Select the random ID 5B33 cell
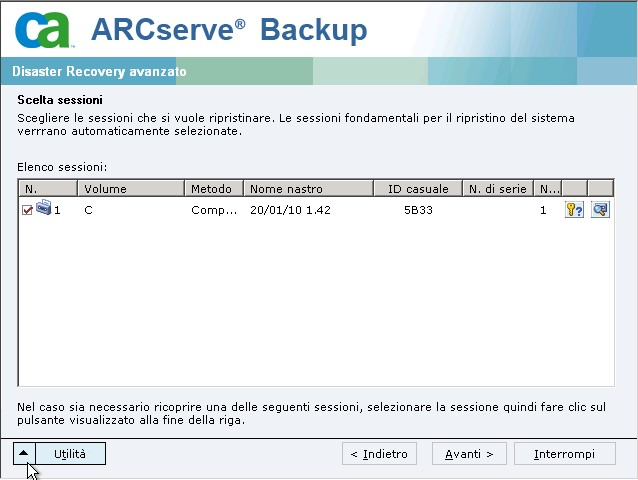 pyautogui.click(x=419, y=211)
